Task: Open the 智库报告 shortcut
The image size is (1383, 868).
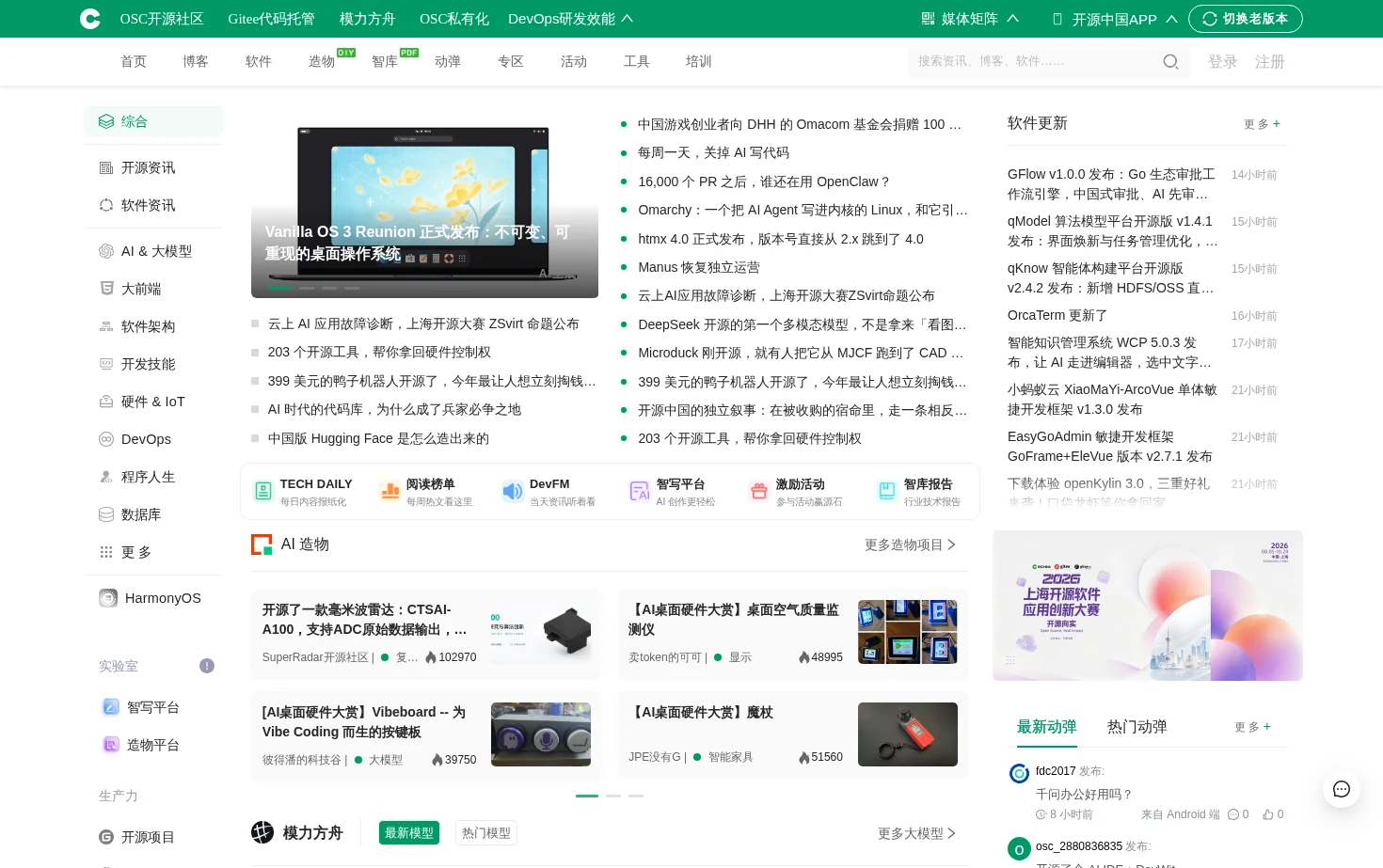Action: click(918, 492)
